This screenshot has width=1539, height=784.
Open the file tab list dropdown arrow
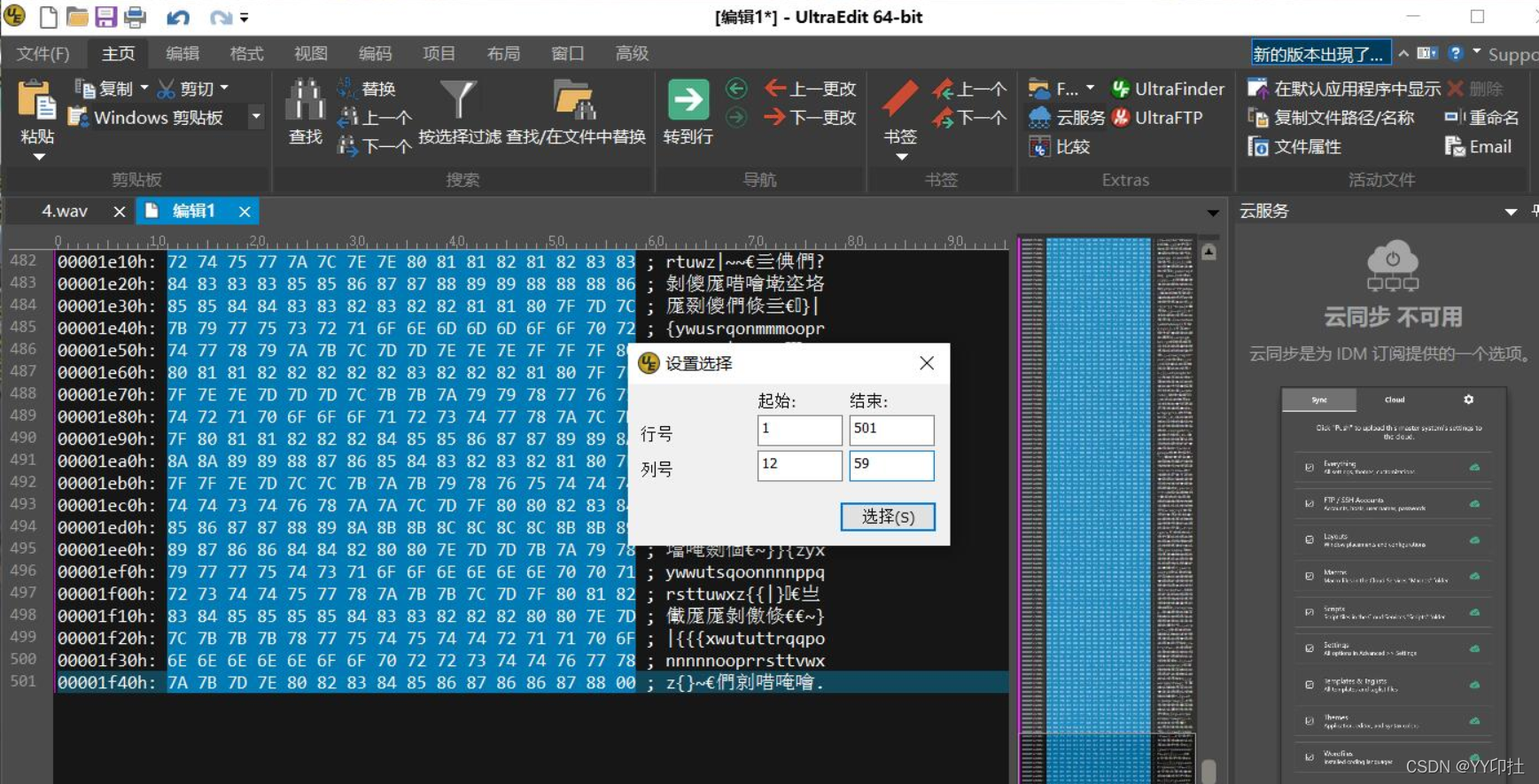click(x=1212, y=212)
